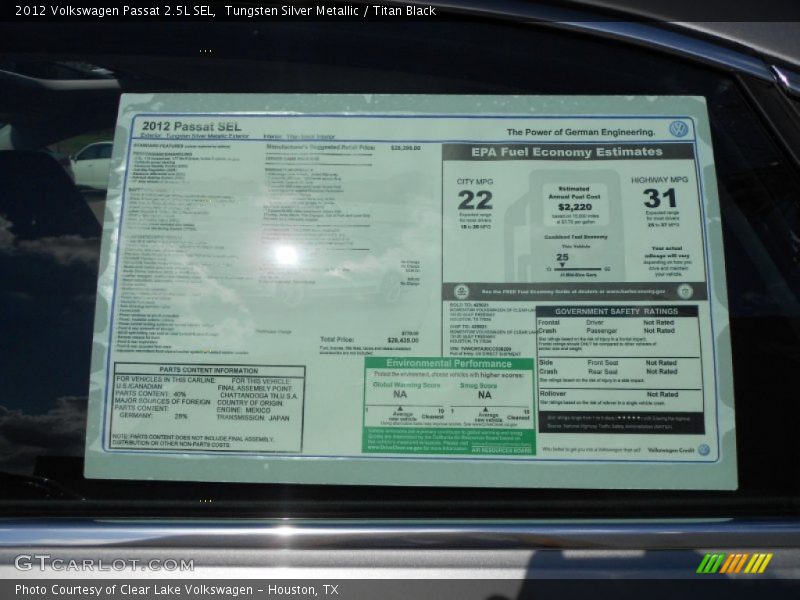Click the combined fuel economy 25 scale marker

[x=563, y=258]
